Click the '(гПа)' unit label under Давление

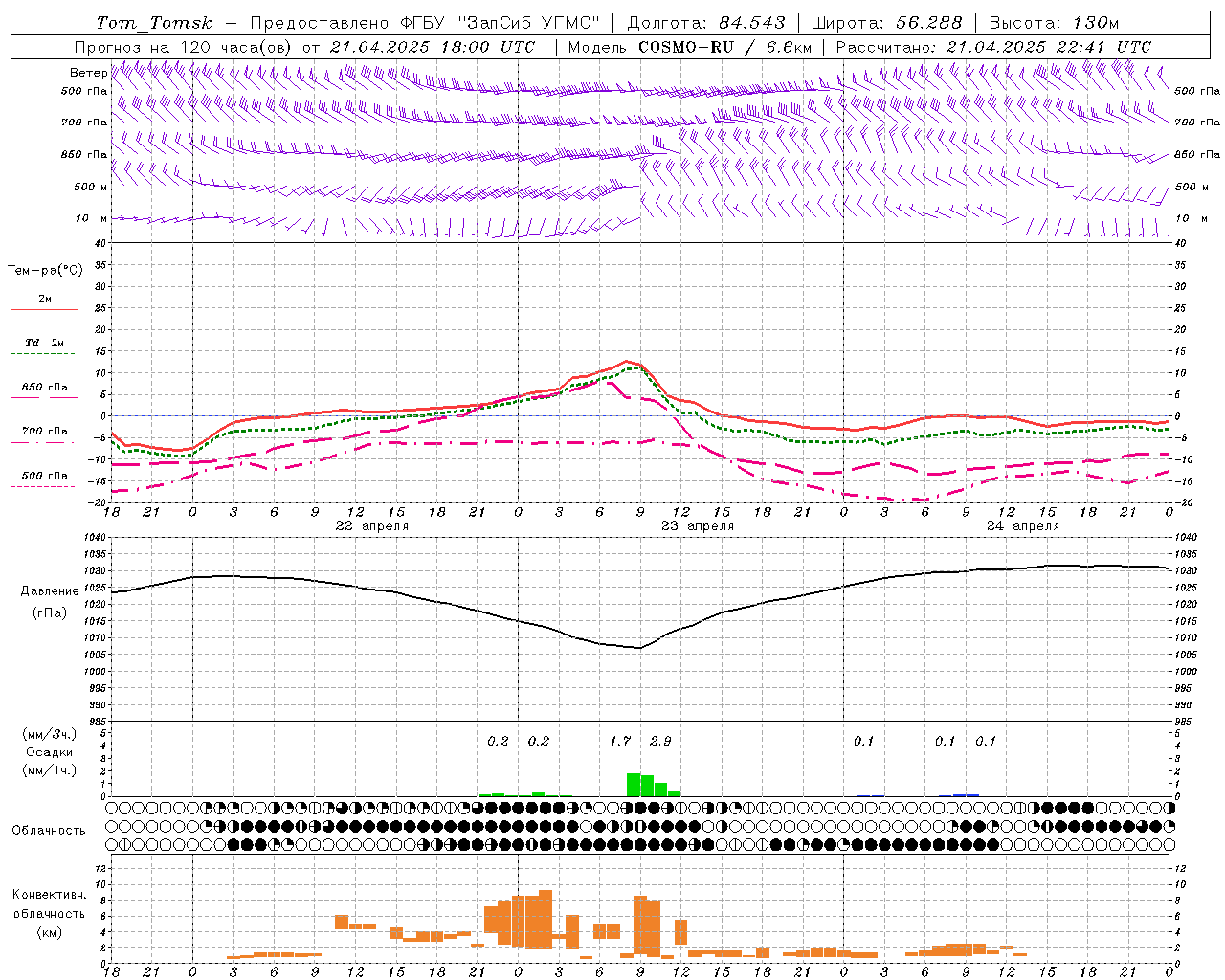50,613
